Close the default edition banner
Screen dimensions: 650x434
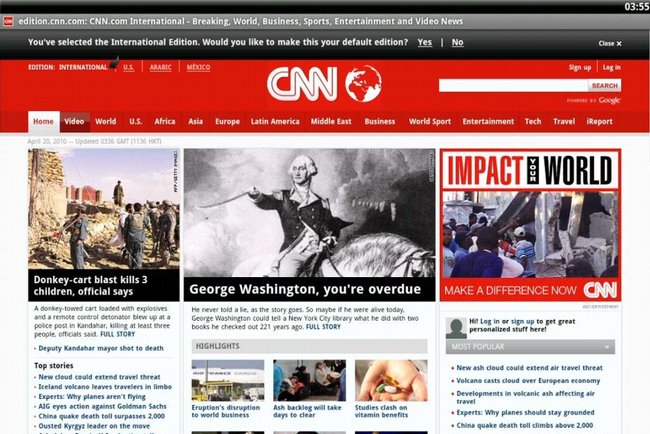[610, 44]
